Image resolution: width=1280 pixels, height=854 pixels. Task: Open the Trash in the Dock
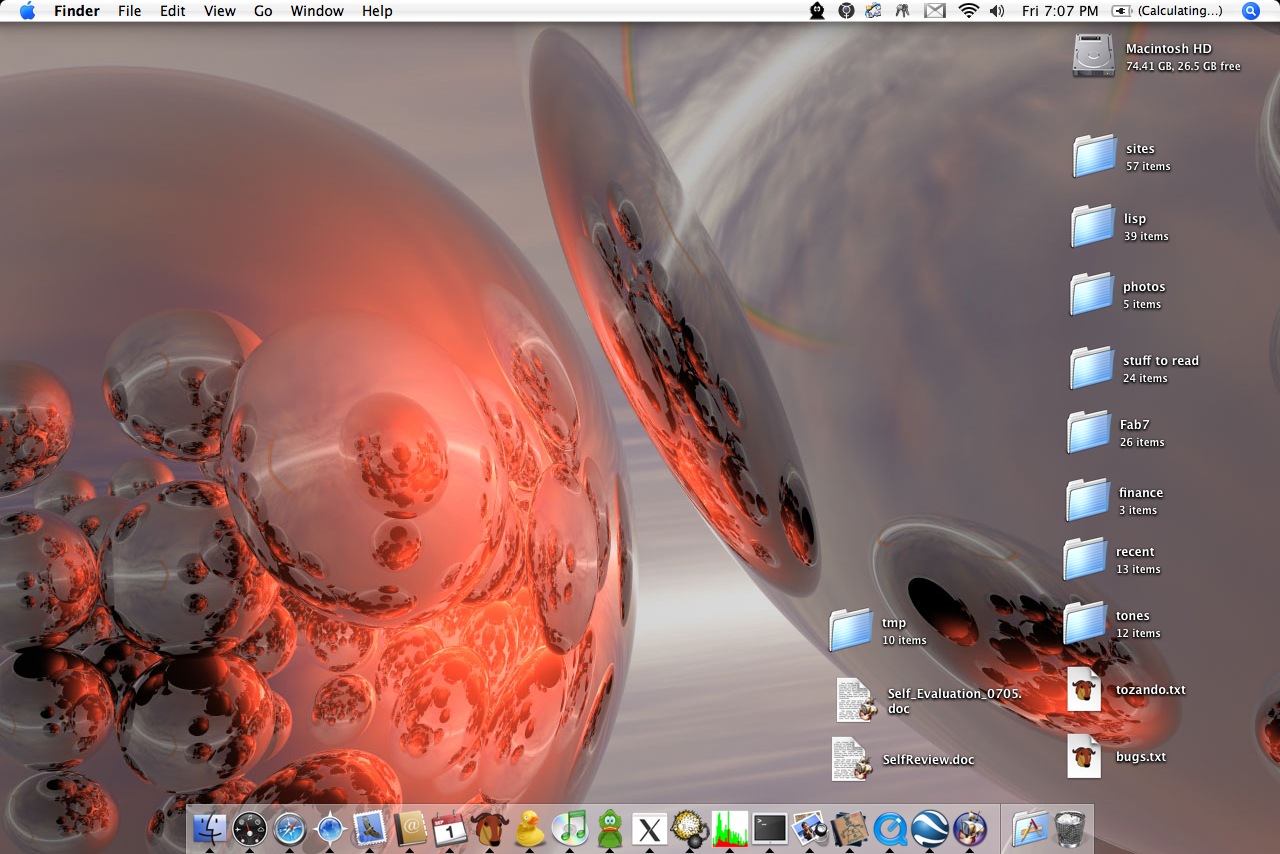1070,828
